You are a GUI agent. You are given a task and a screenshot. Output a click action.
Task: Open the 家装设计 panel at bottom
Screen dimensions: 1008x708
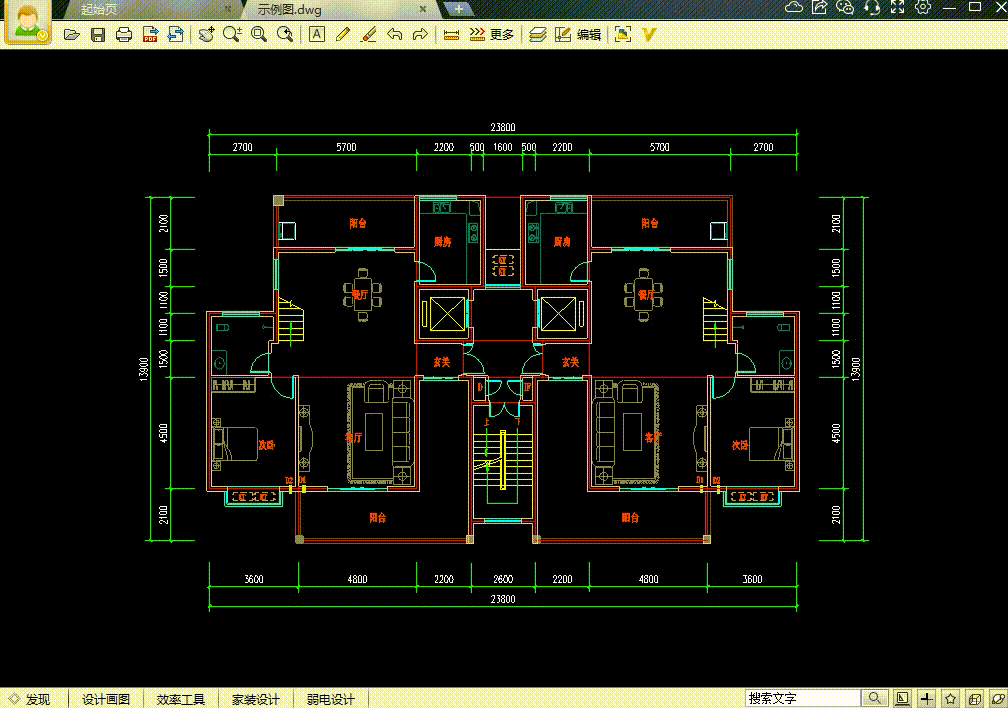click(257, 698)
